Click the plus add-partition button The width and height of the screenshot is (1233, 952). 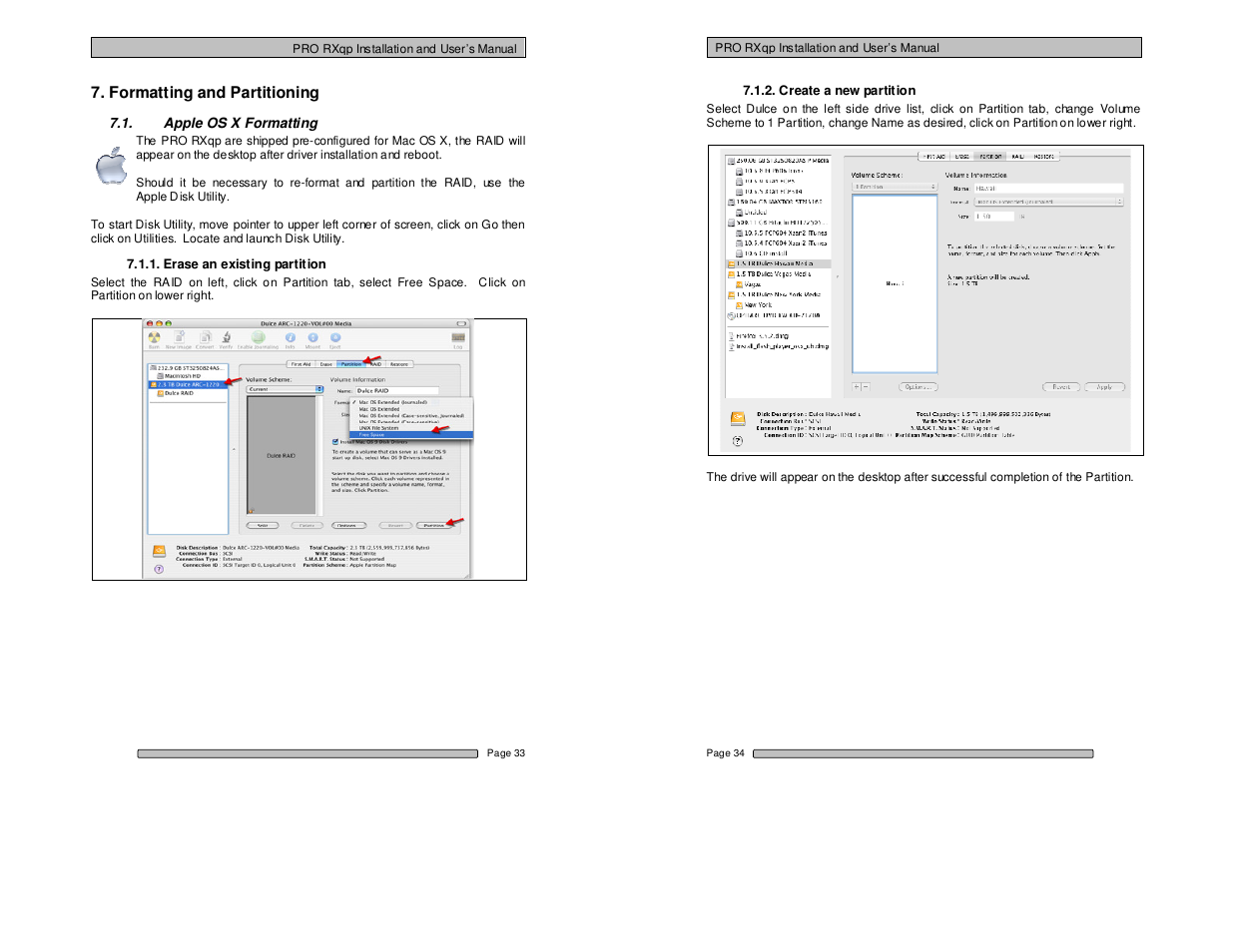coord(857,387)
